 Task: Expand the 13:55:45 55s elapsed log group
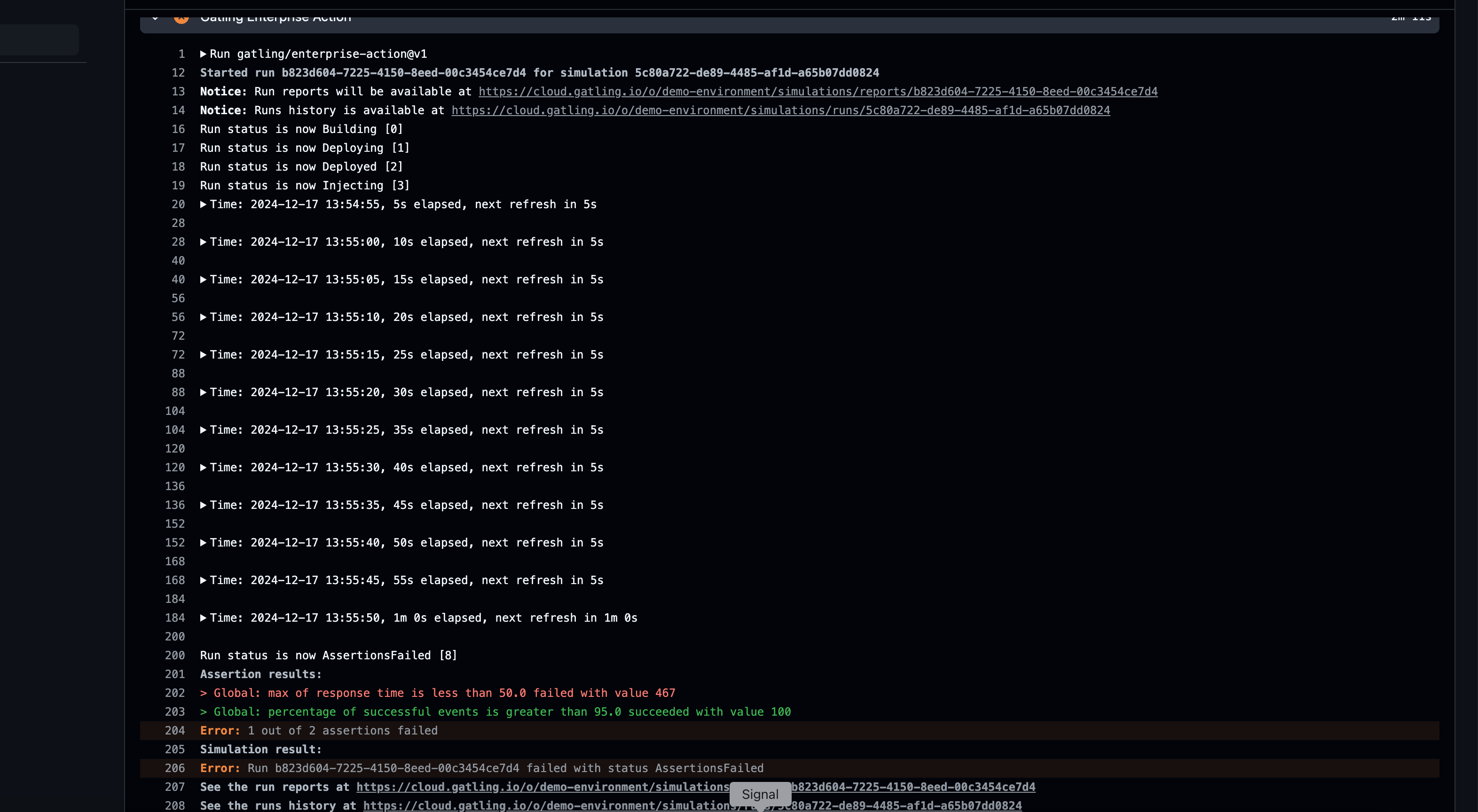(x=203, y=580)
